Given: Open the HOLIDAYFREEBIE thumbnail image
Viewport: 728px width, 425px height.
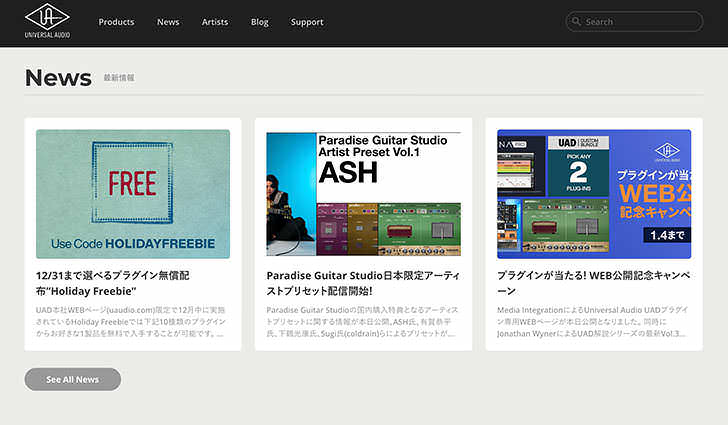Looking at the screenshot, I should (133, 194).
